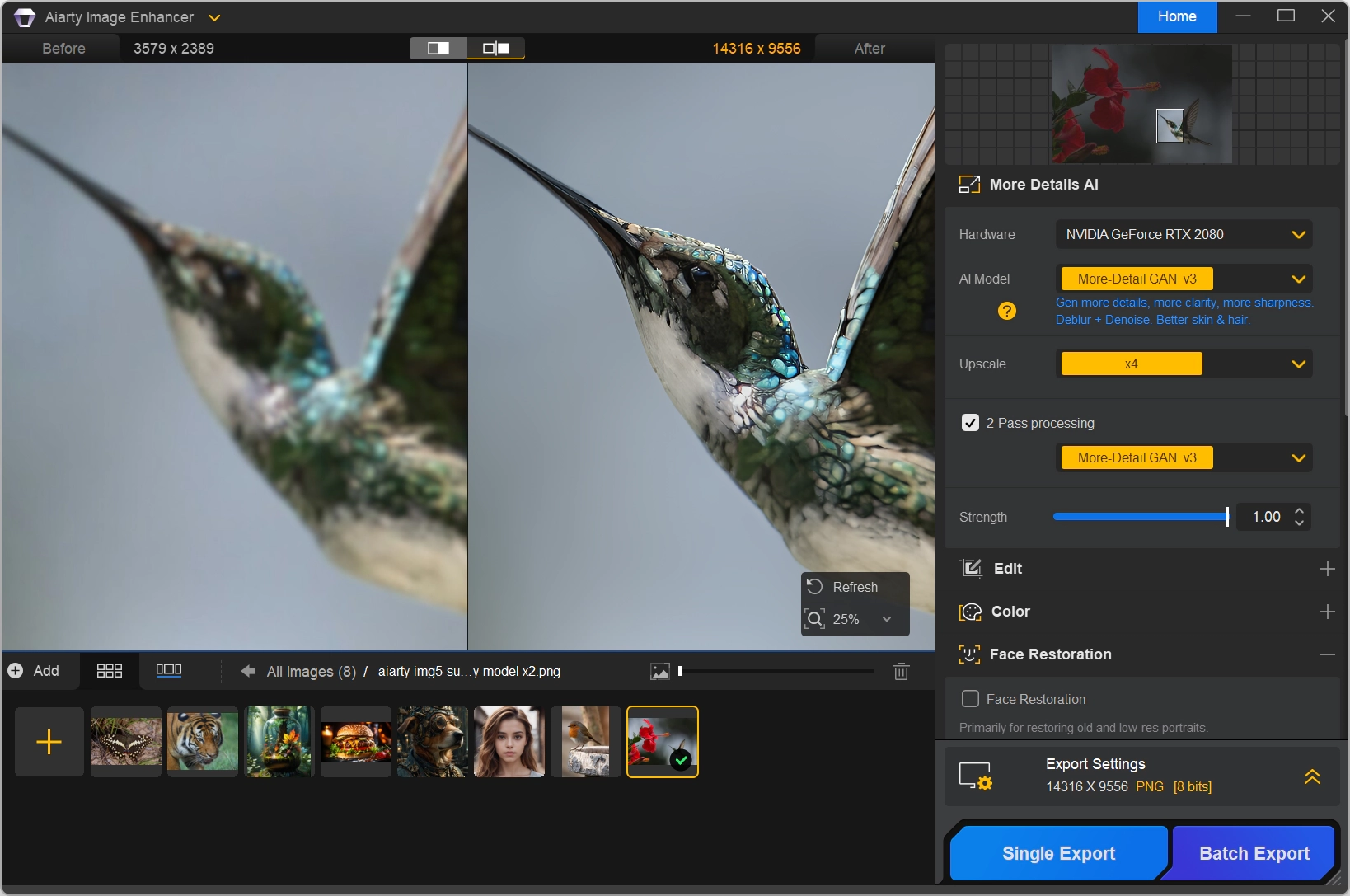The image size is (1350, 896).
Task: Expand the Edit section
Action: [x=1327, y=569]
